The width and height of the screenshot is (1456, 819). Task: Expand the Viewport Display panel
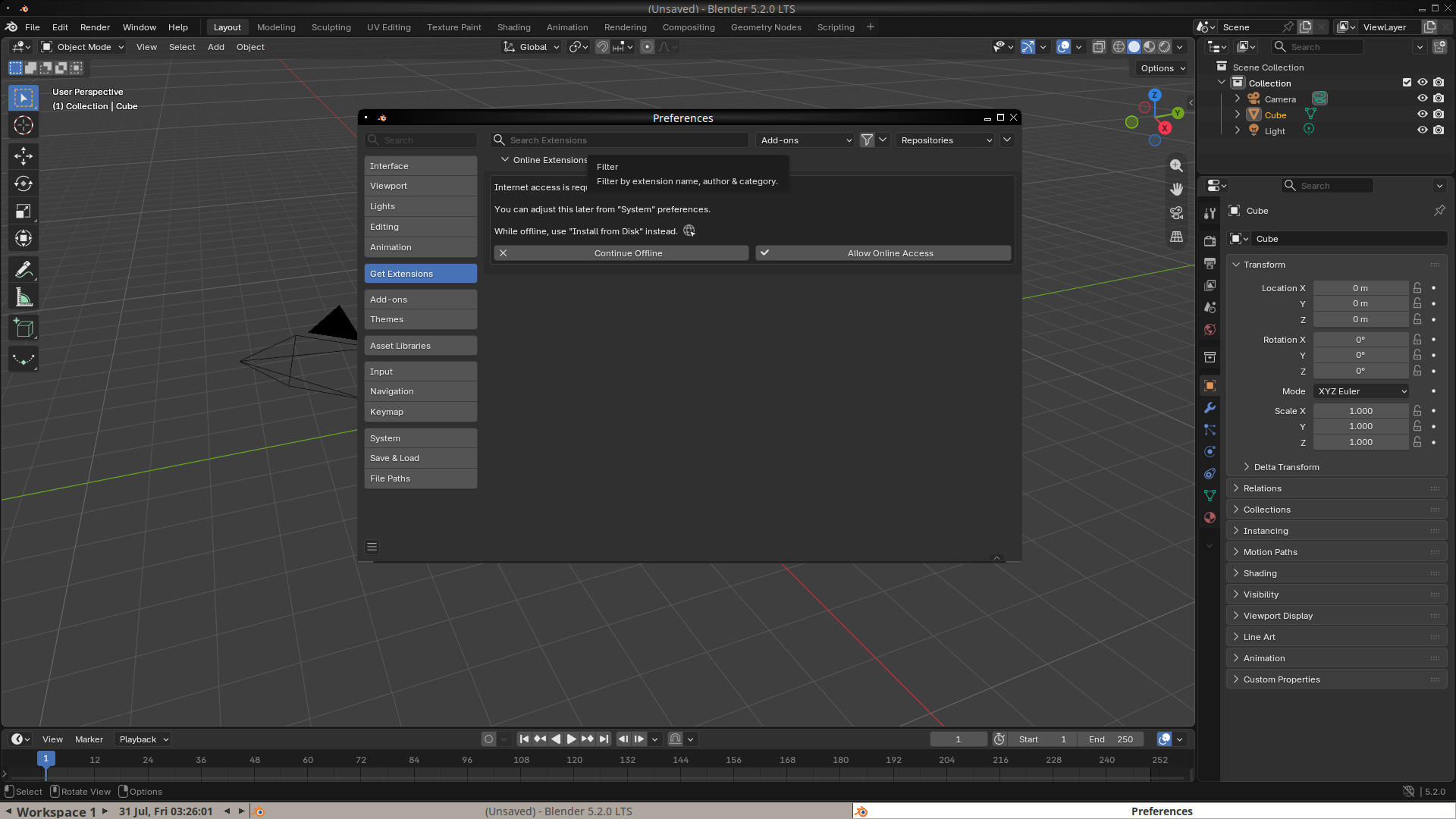point(1337,616)
